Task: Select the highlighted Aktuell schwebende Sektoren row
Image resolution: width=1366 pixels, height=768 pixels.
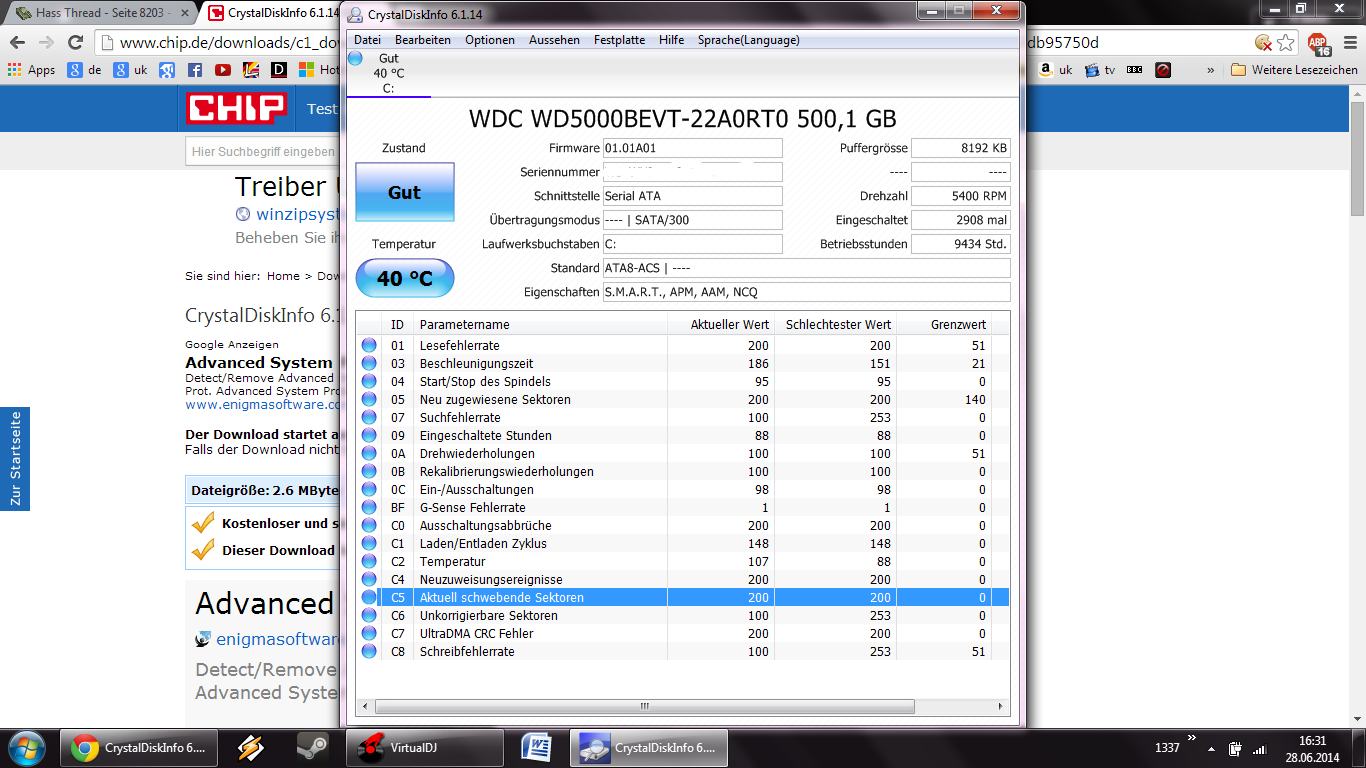Action: [683, 597]
